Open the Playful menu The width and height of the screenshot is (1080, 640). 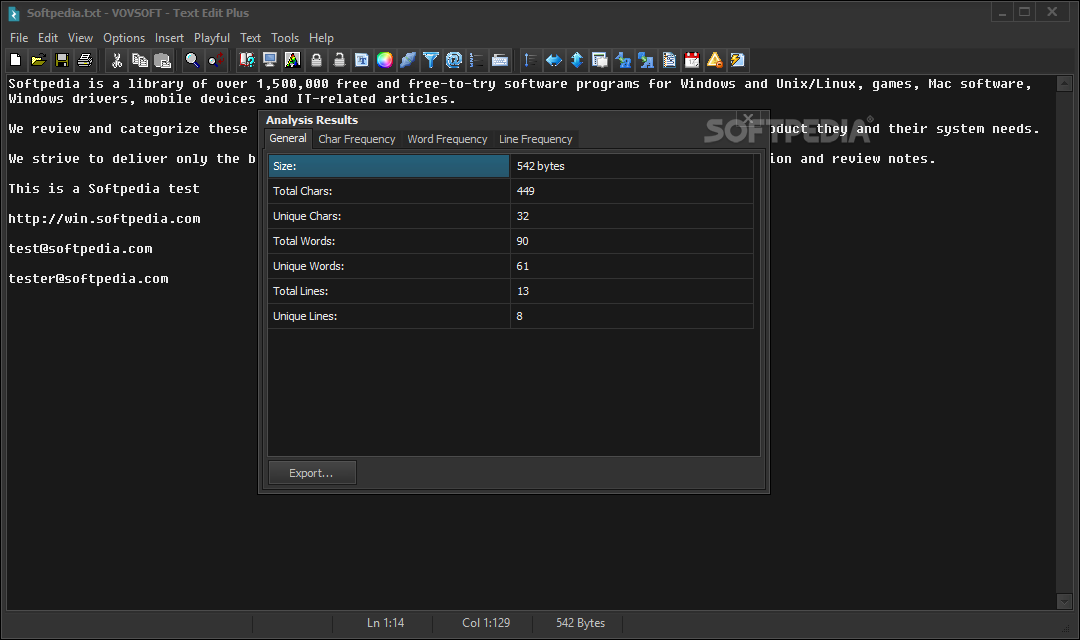[211, 38]
